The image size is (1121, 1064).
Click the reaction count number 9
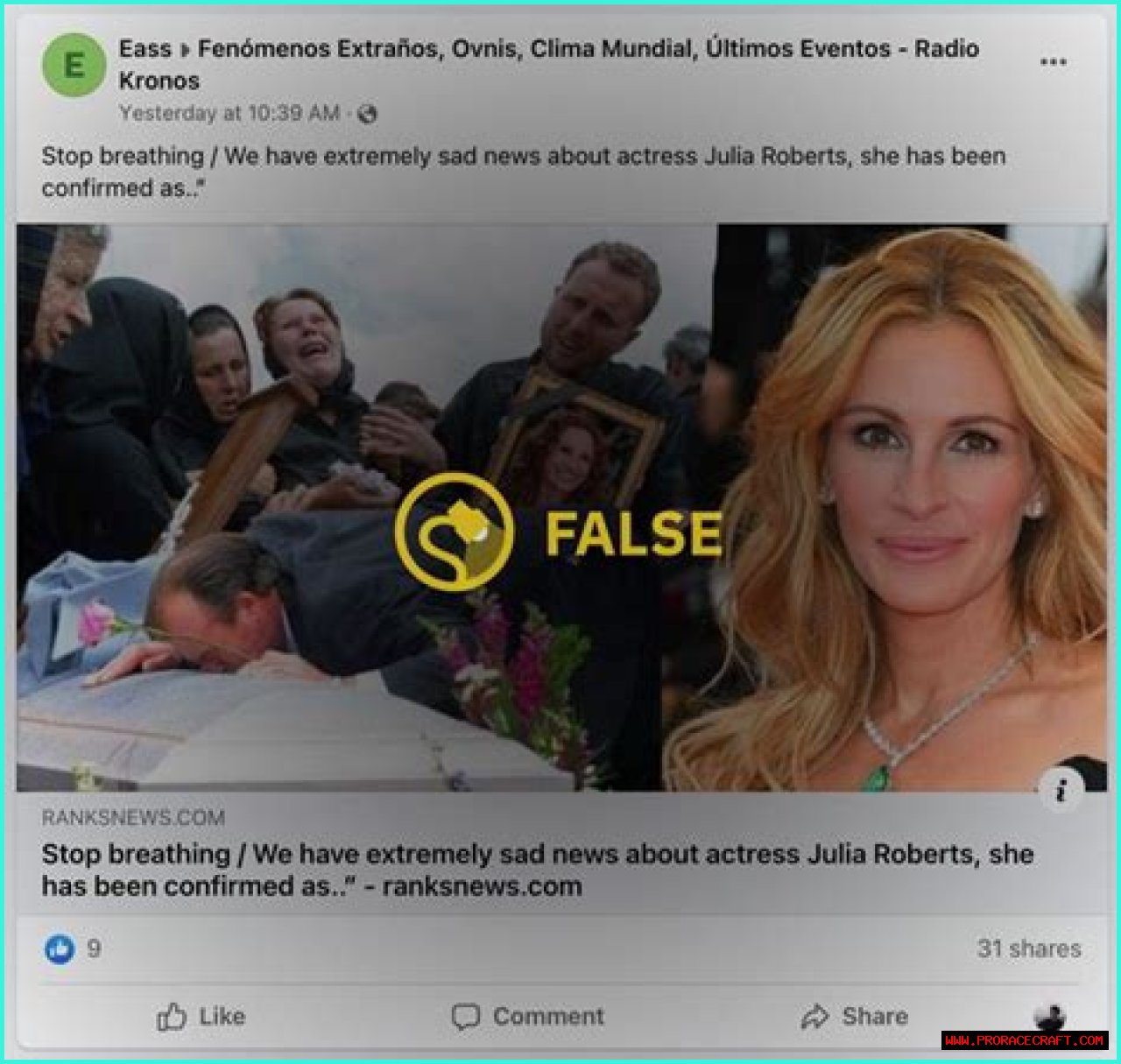click(x=94, y=948)
